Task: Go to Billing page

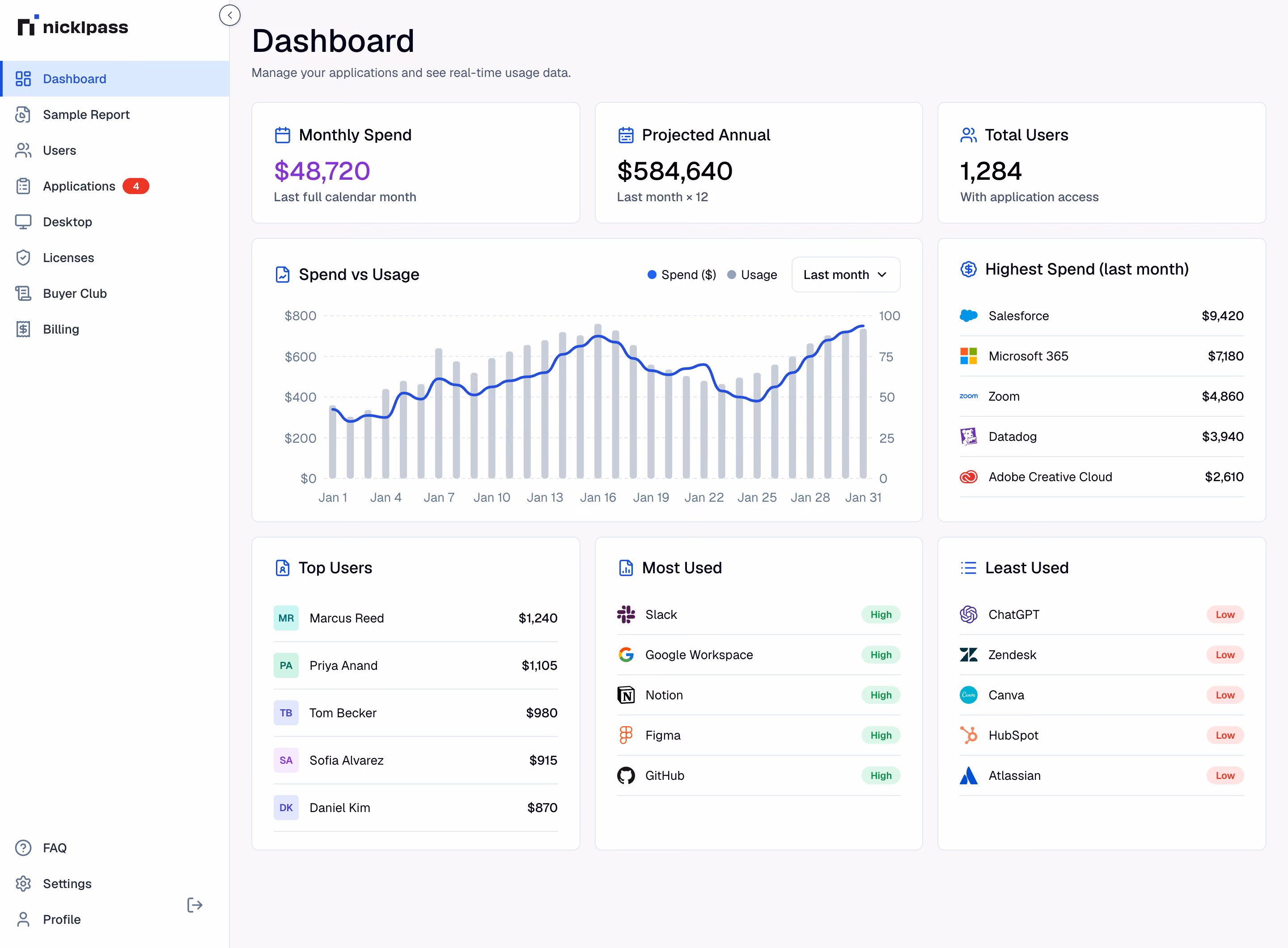Action: pyautogui.click(x=115, y=330)
